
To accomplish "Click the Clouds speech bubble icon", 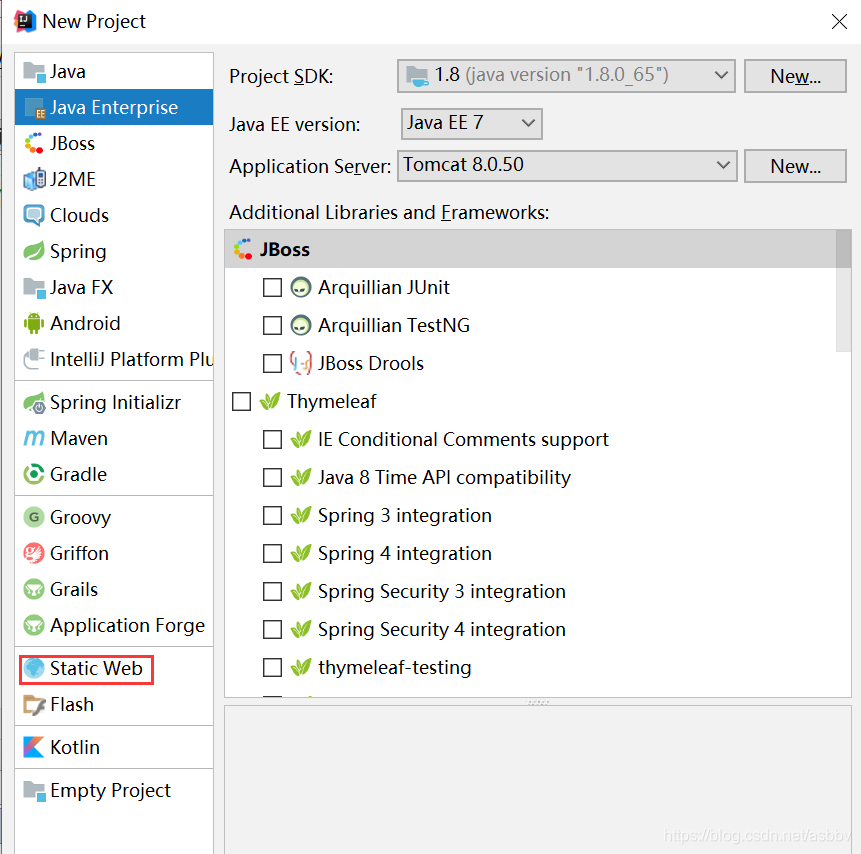I will pos(34,215).
